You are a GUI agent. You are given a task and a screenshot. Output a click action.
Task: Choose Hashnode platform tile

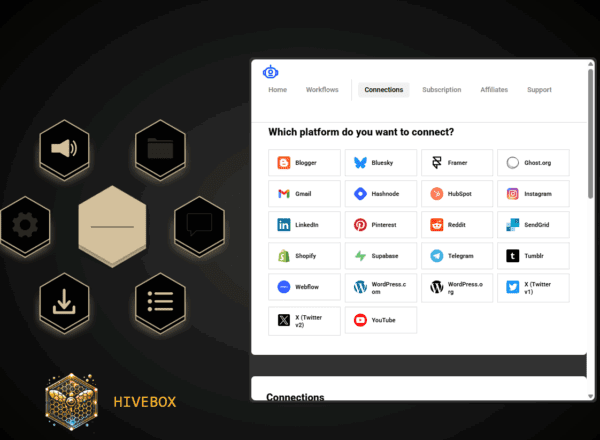381,194
